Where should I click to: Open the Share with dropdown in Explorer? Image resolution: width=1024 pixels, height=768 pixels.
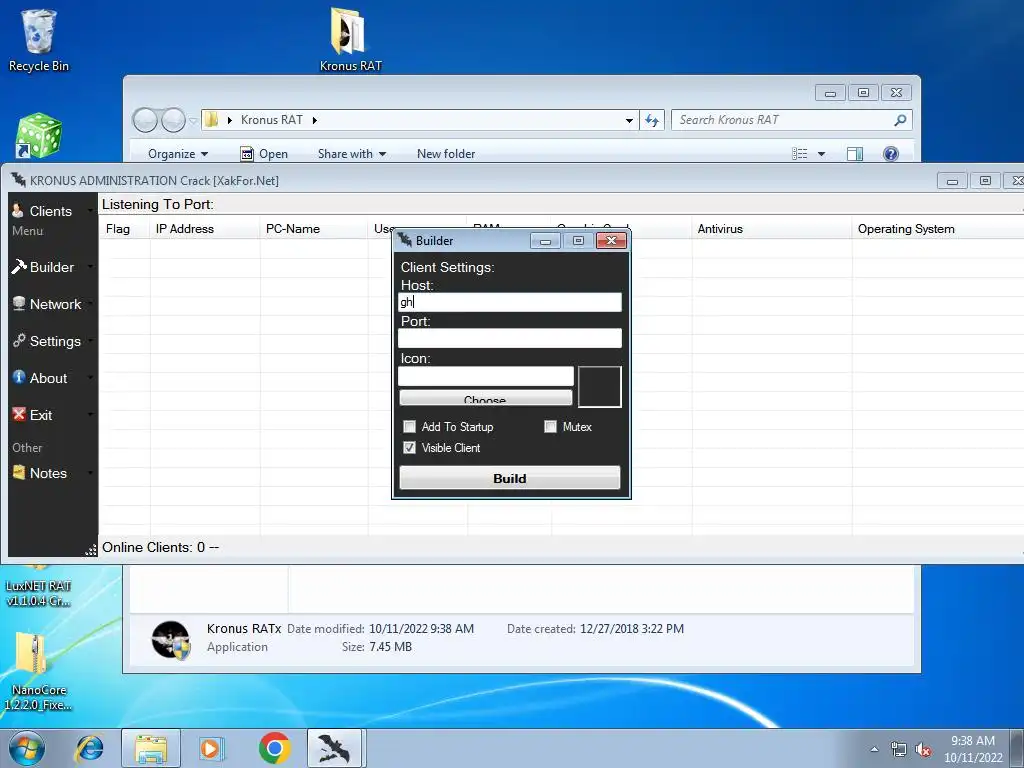[352, 153]
